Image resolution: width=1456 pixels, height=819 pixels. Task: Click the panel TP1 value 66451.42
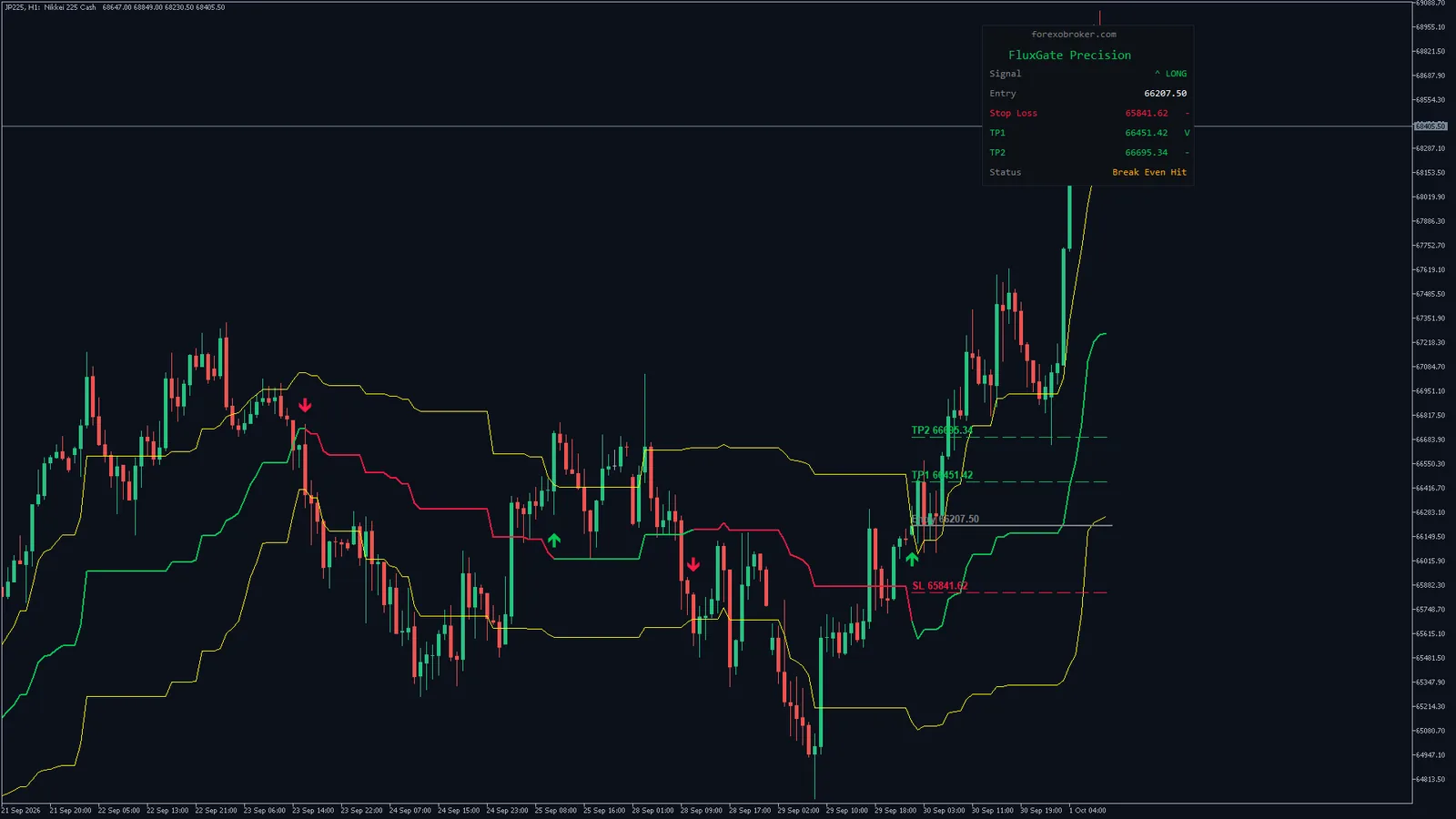pos(1147,133)
